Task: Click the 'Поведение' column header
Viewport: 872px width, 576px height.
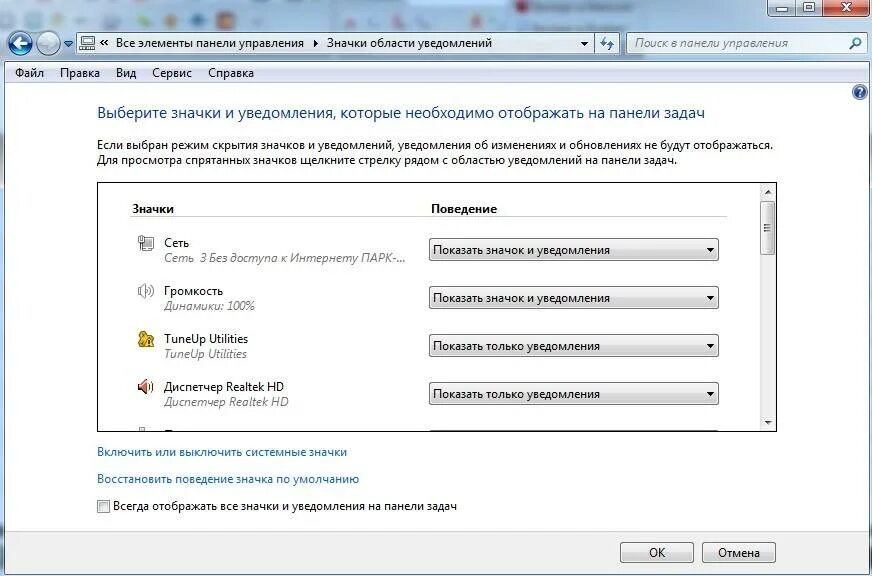Action: [464, 209]
